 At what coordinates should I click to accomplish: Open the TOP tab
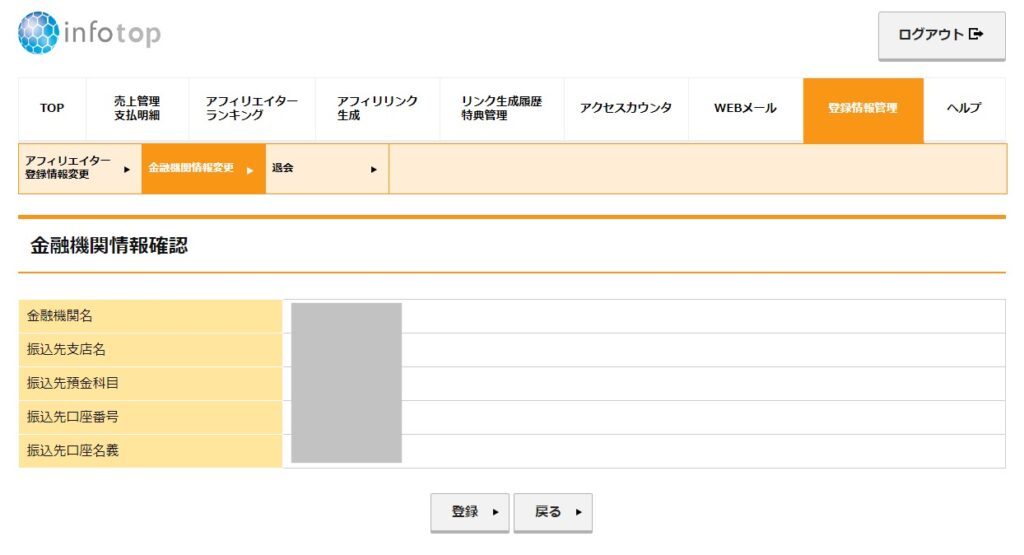click(x=52, y=109)
